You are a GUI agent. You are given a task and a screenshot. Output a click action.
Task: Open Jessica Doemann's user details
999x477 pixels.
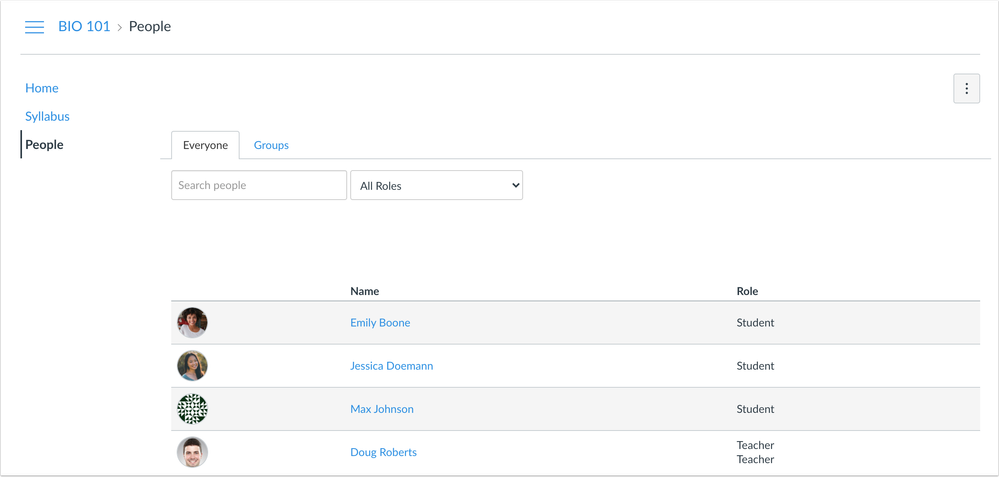[x=391, y=366]
